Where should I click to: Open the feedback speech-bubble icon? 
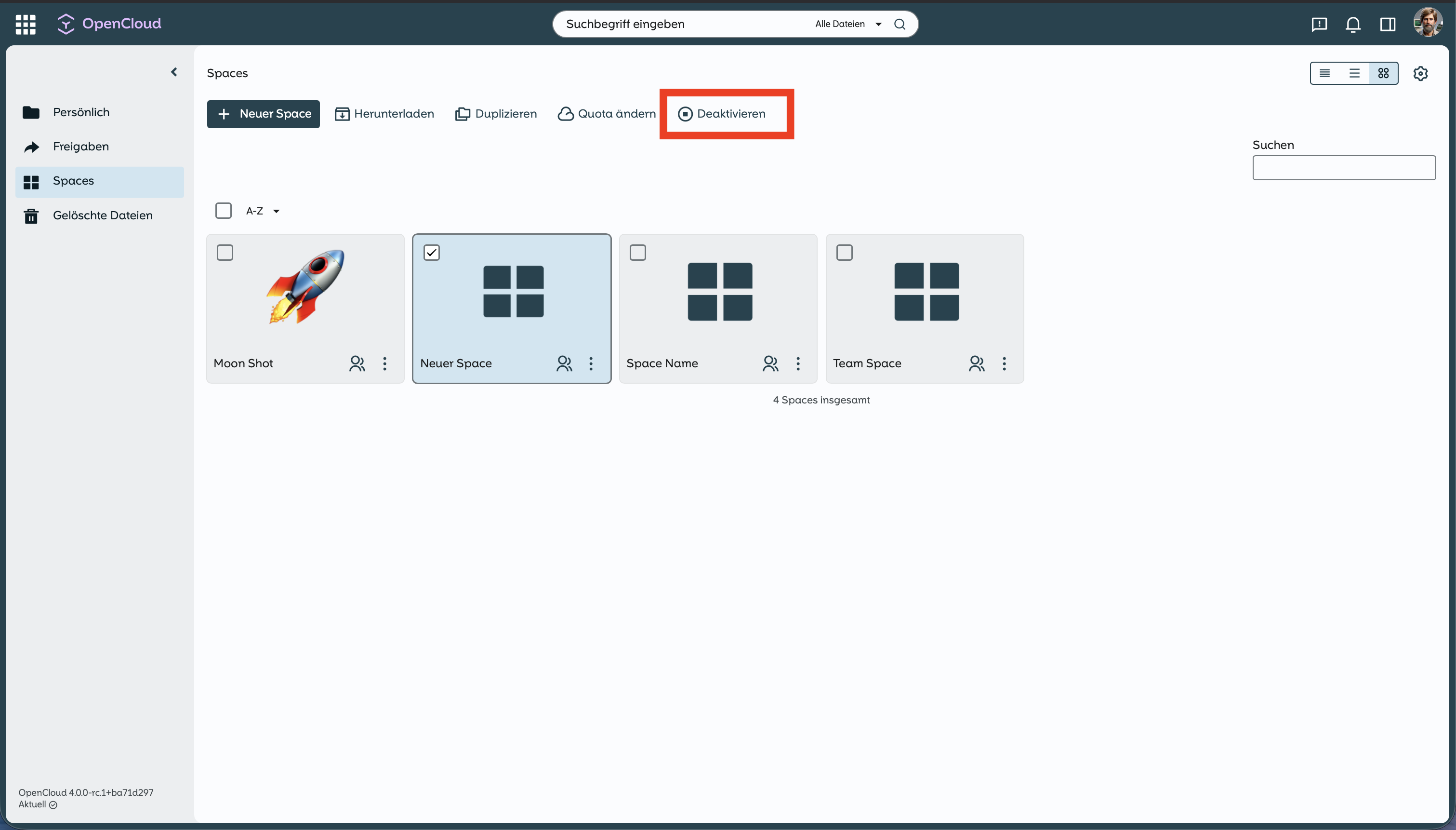click(x=1319, y=25)
